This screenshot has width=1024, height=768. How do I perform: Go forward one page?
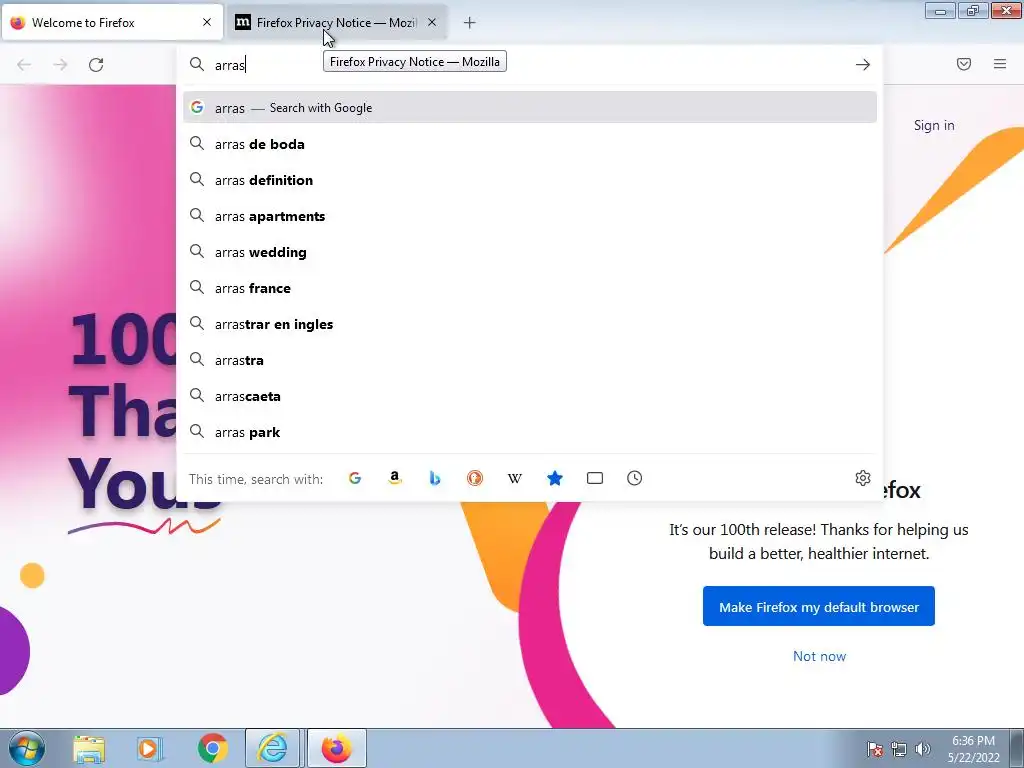[60, 65]
